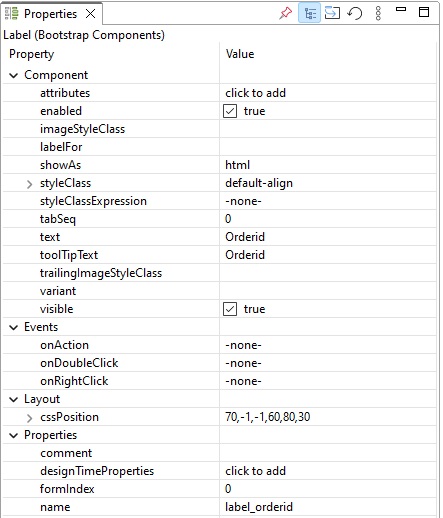The image size is (443, 518).
Task: Click the Show Advanced Properties icon
Action: point(332,13)
